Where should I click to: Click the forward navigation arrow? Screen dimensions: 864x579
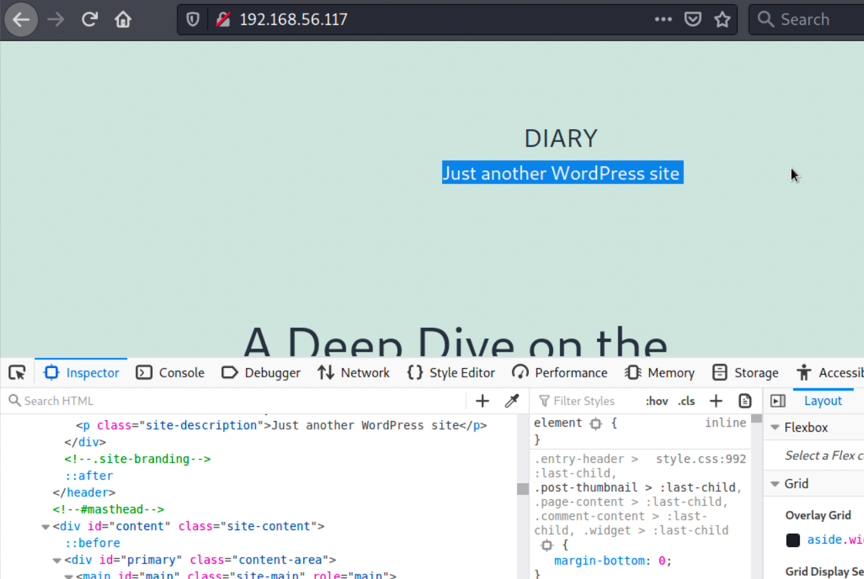(55, 20)
